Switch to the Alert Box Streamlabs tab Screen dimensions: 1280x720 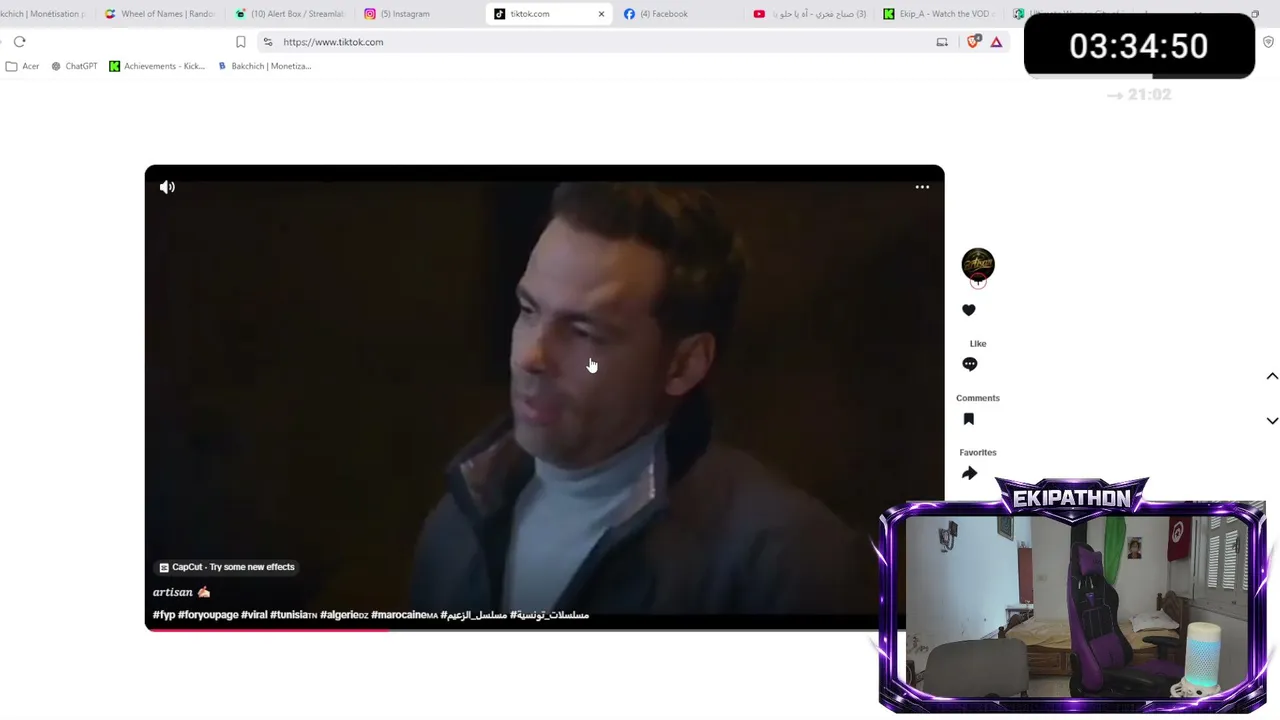tap(290, 14)
